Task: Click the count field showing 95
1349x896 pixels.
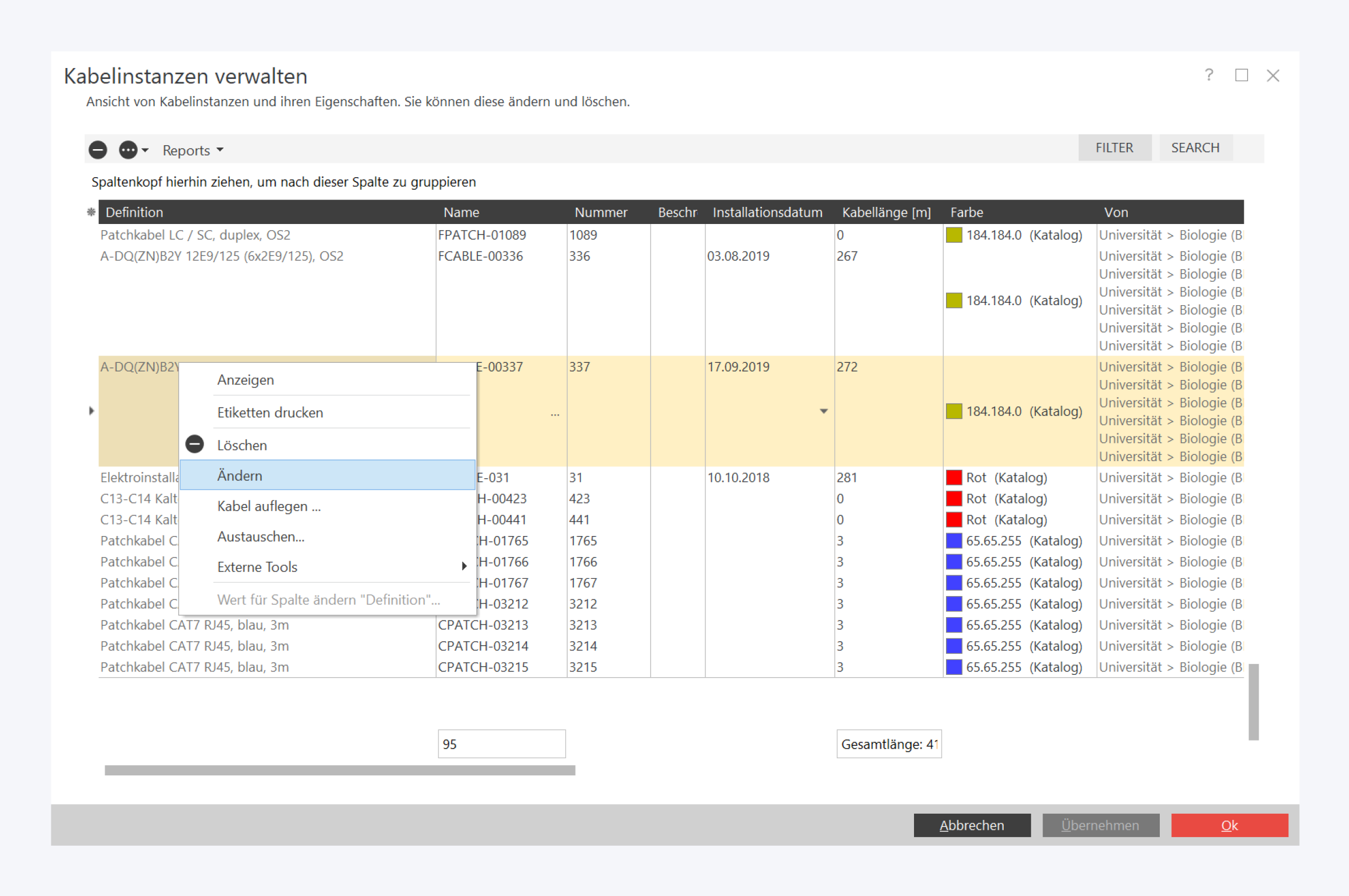Action: click(x=501, y=744)
